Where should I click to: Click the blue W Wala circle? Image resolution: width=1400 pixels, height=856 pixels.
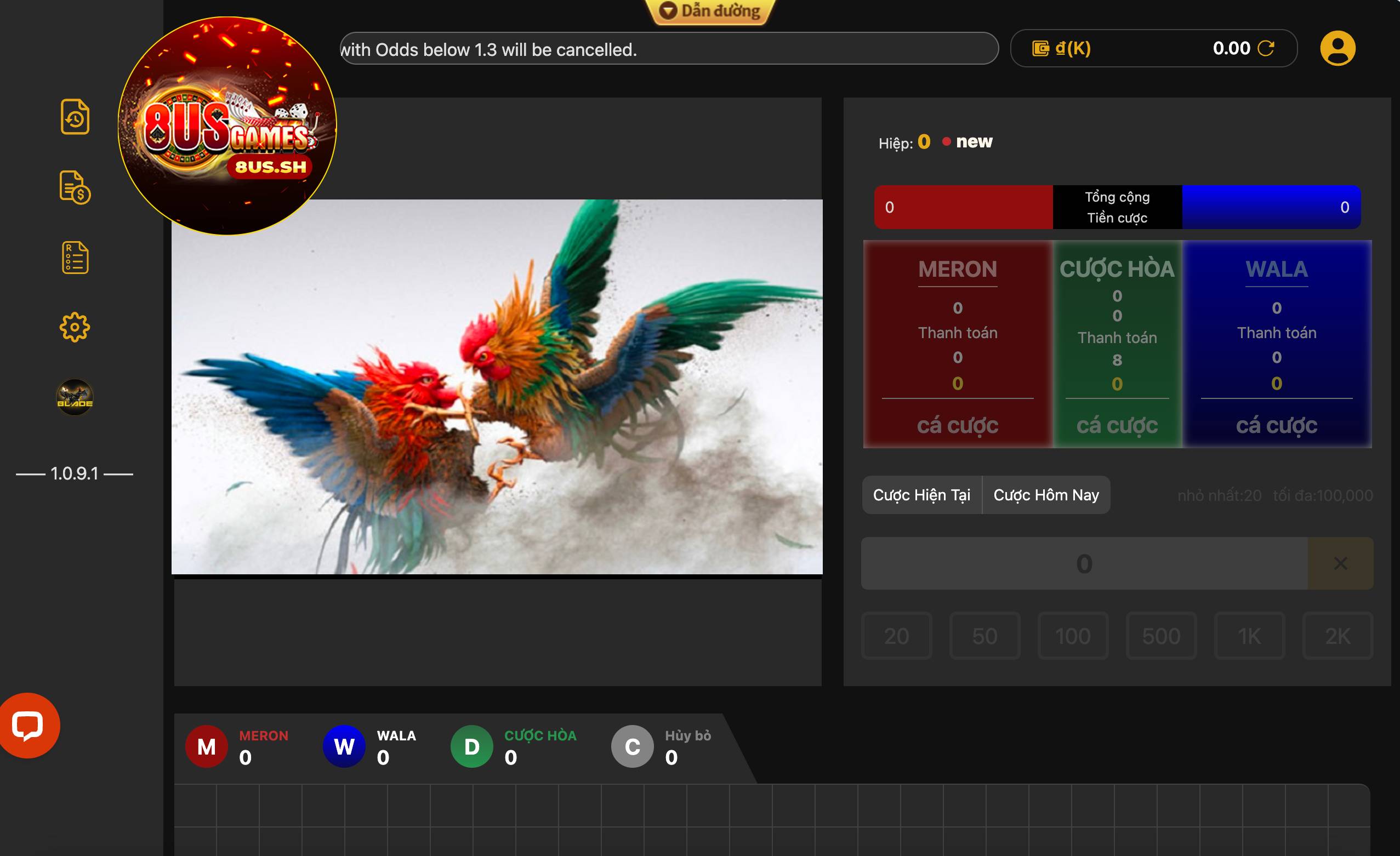coord(344,746)
